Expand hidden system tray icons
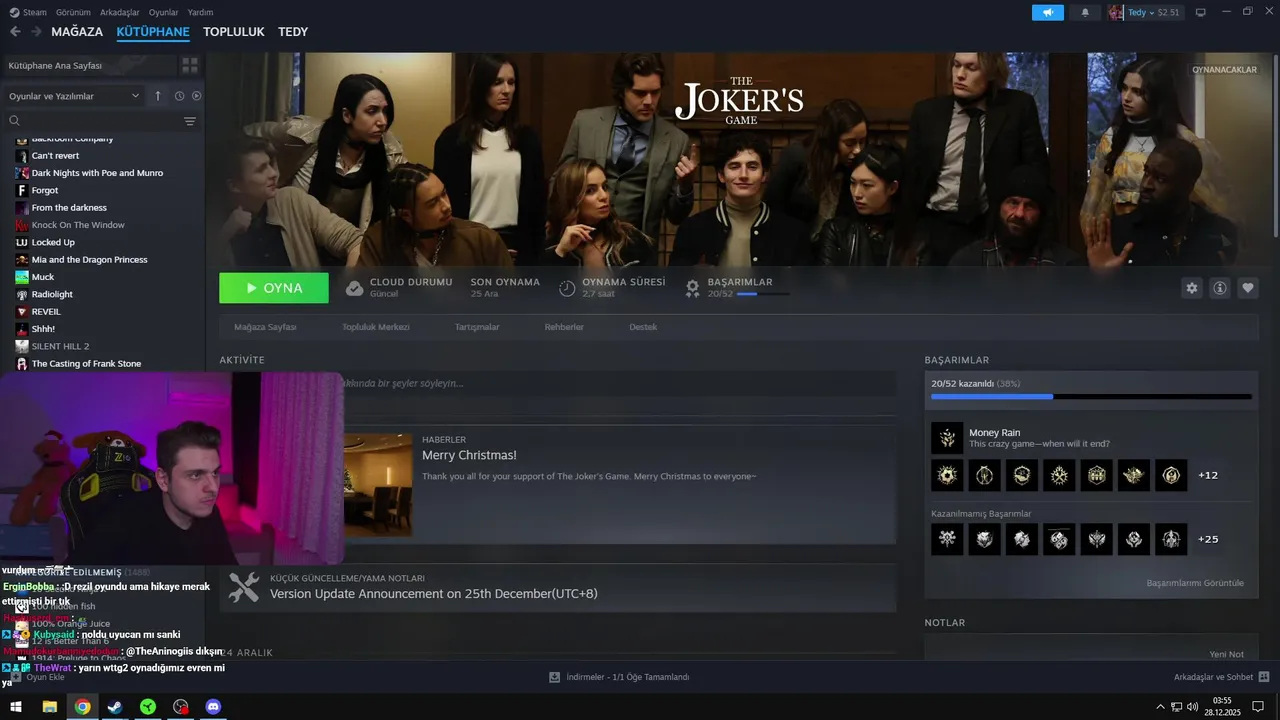This screenshot has width=1280, height=720. [x=1161, y=707]
